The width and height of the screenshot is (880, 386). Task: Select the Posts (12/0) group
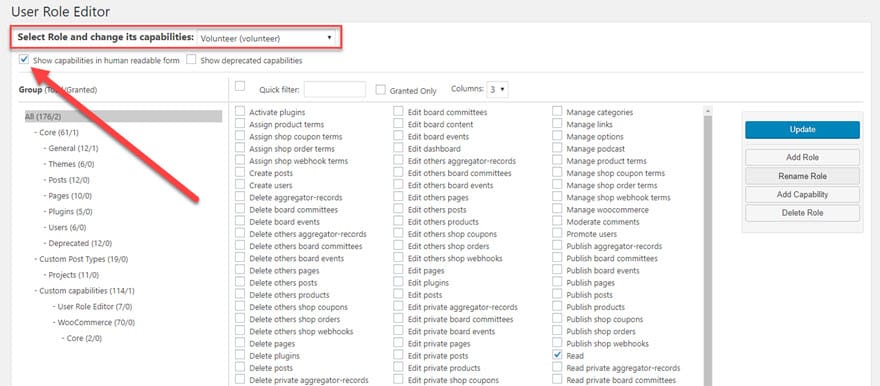tap(69, 180)
